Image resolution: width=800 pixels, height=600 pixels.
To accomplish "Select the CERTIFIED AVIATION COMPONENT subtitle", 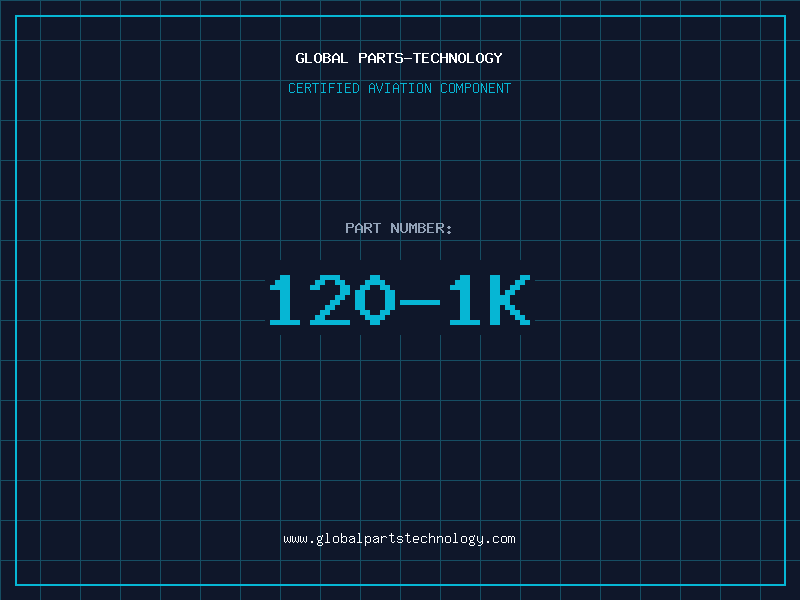I will click(399, 88).
